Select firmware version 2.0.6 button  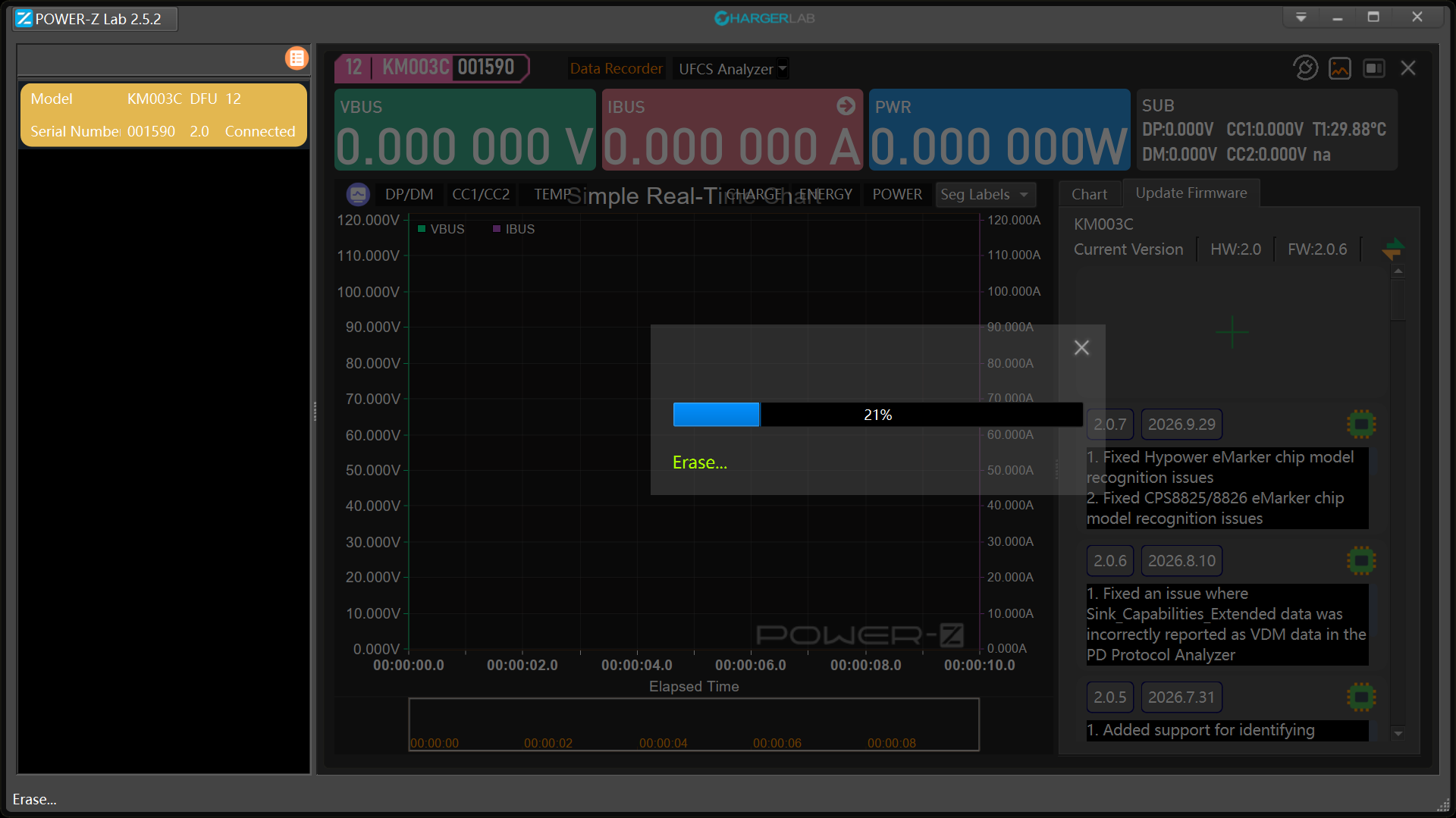point(1109,561)
